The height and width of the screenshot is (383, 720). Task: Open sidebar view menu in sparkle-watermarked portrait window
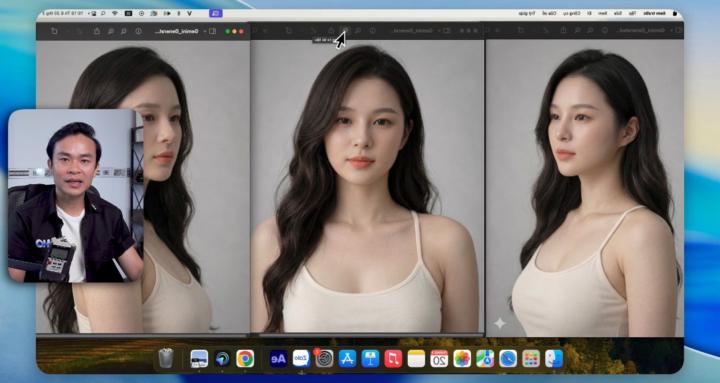pyautogui.click(x=679, y=30)
